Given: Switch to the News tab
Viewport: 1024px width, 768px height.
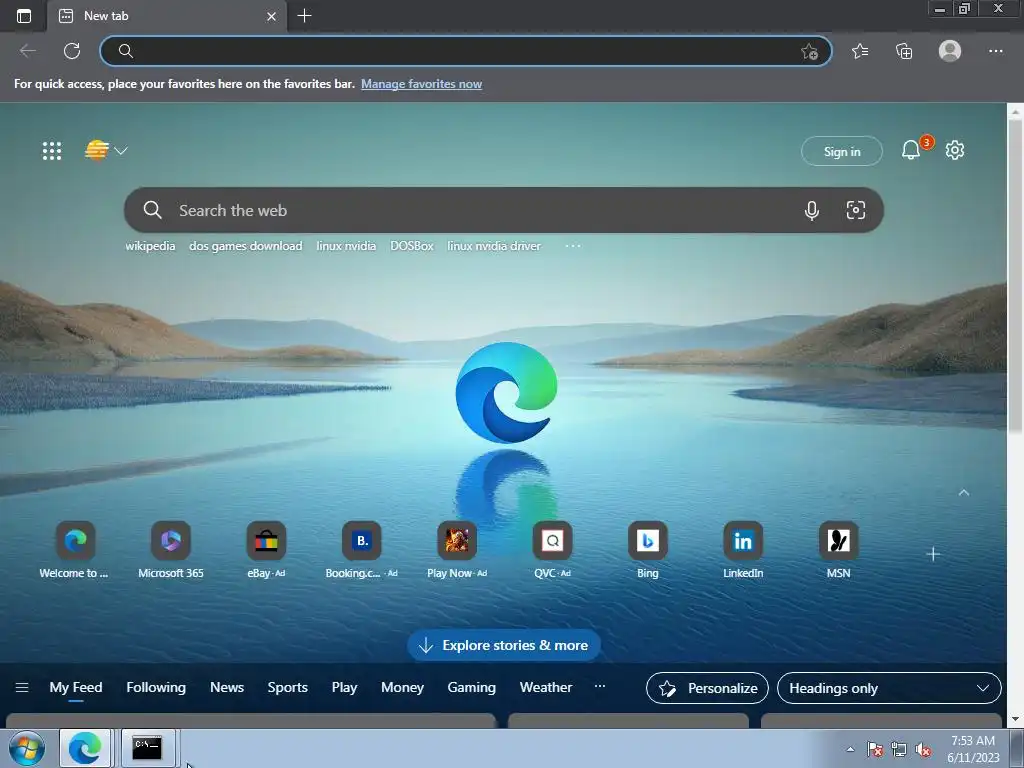Looking at the screenshot, I should (x=227, y=688).
